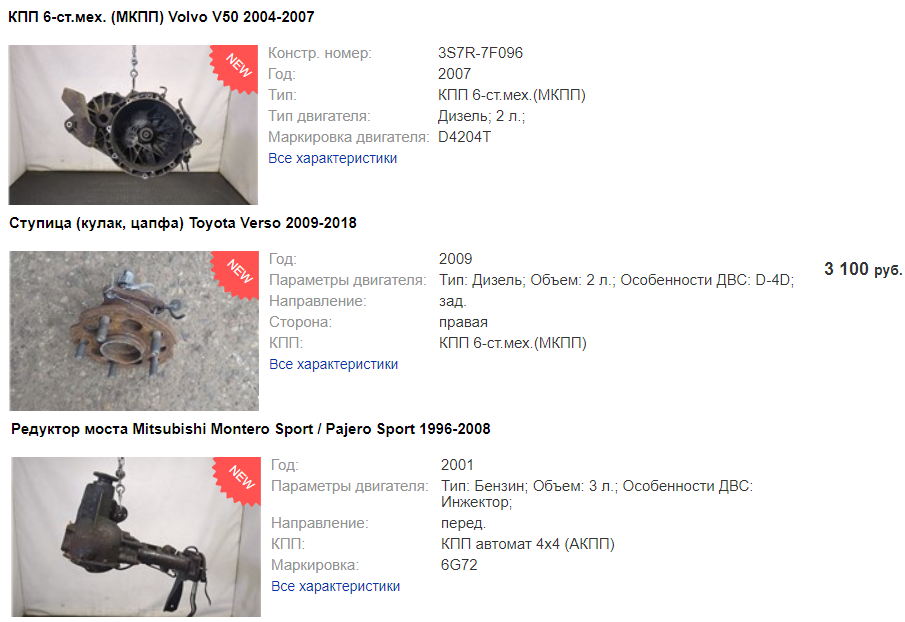Click the side value правая
Image resolution: width=905 pixels, height=622 pixels.
(x=463, y=323)
